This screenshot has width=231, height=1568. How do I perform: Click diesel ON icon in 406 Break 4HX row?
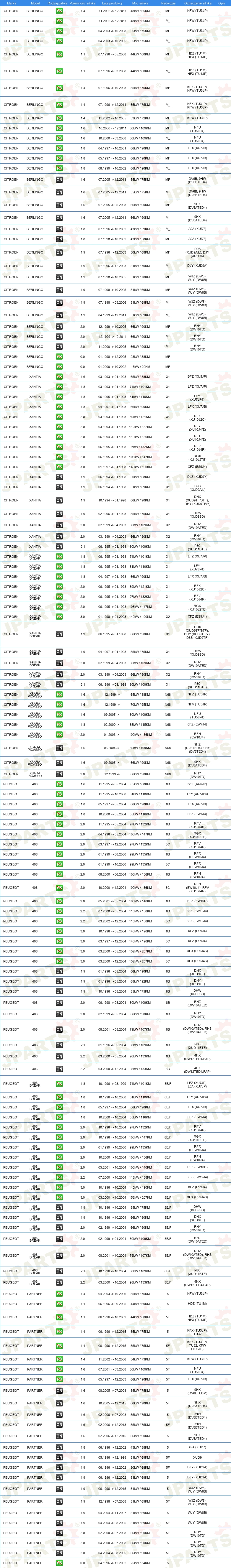tap(59, 1283)
